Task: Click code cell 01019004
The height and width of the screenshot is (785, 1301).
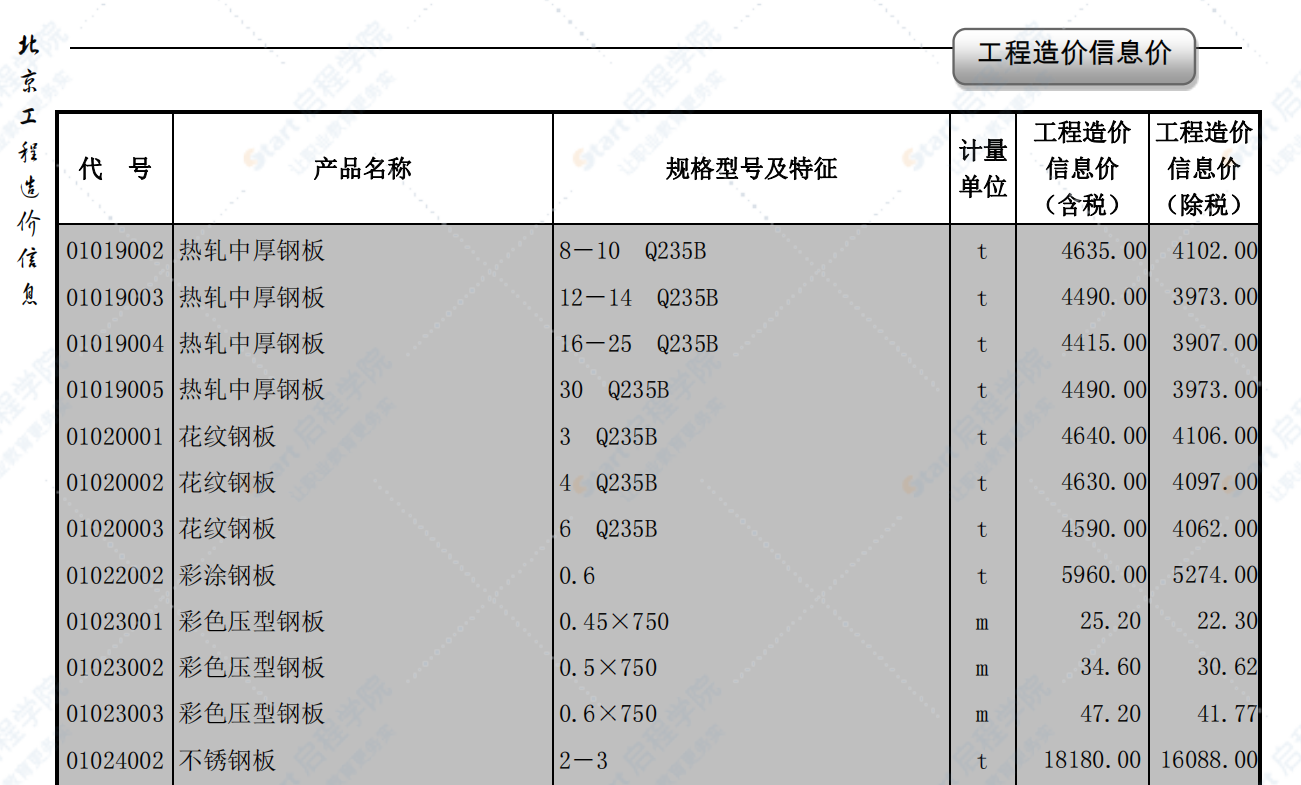Action: tap(115, 344)
